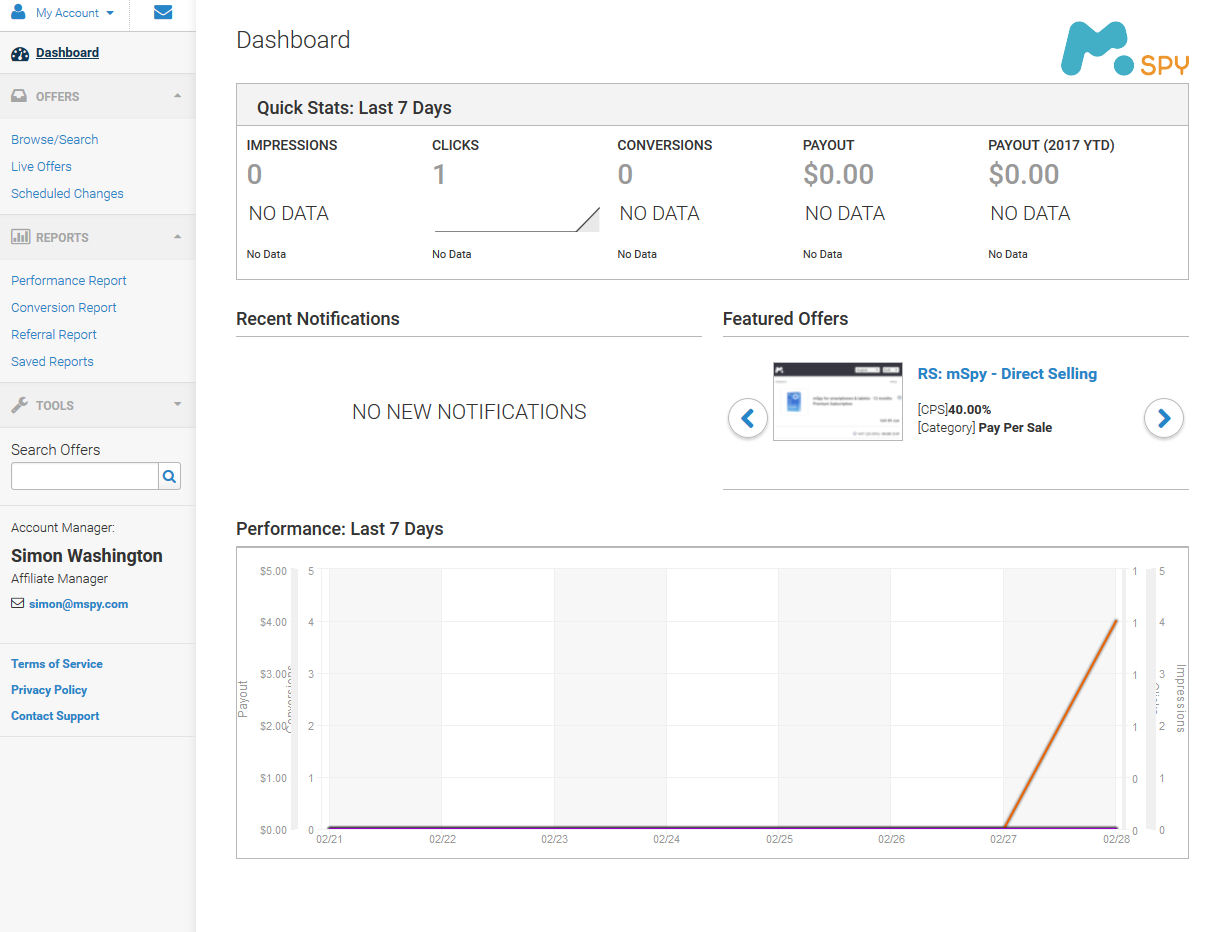The width and height of the screenshot is (1224, 932).
Task: Click the Reports bar chart icon
Action: click(20, 238)
